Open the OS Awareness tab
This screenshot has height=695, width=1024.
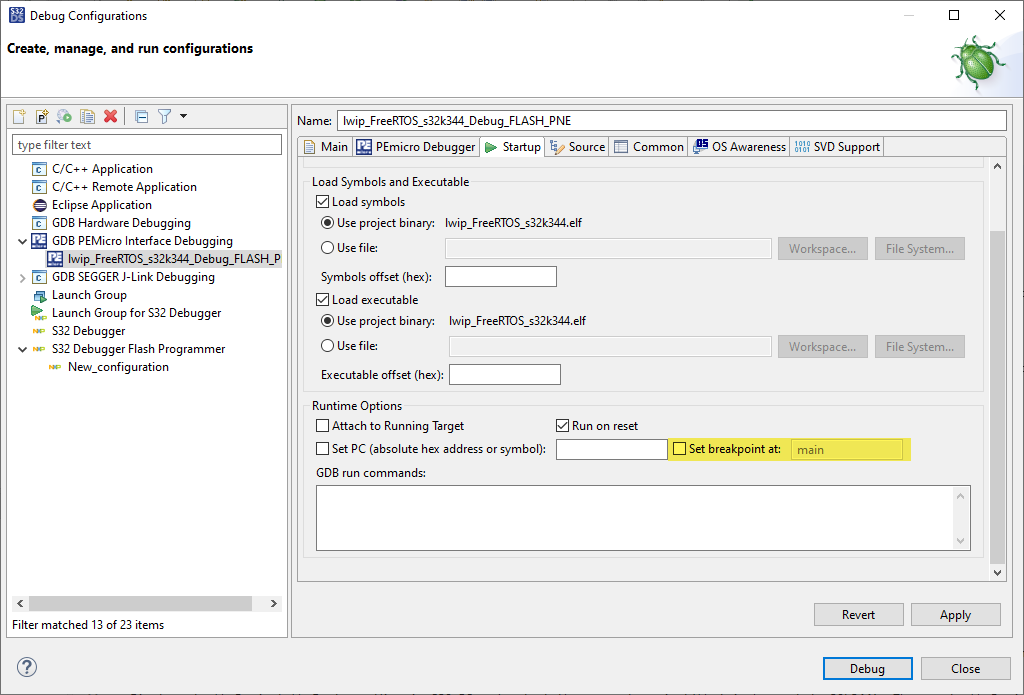(x=738, y=146)
